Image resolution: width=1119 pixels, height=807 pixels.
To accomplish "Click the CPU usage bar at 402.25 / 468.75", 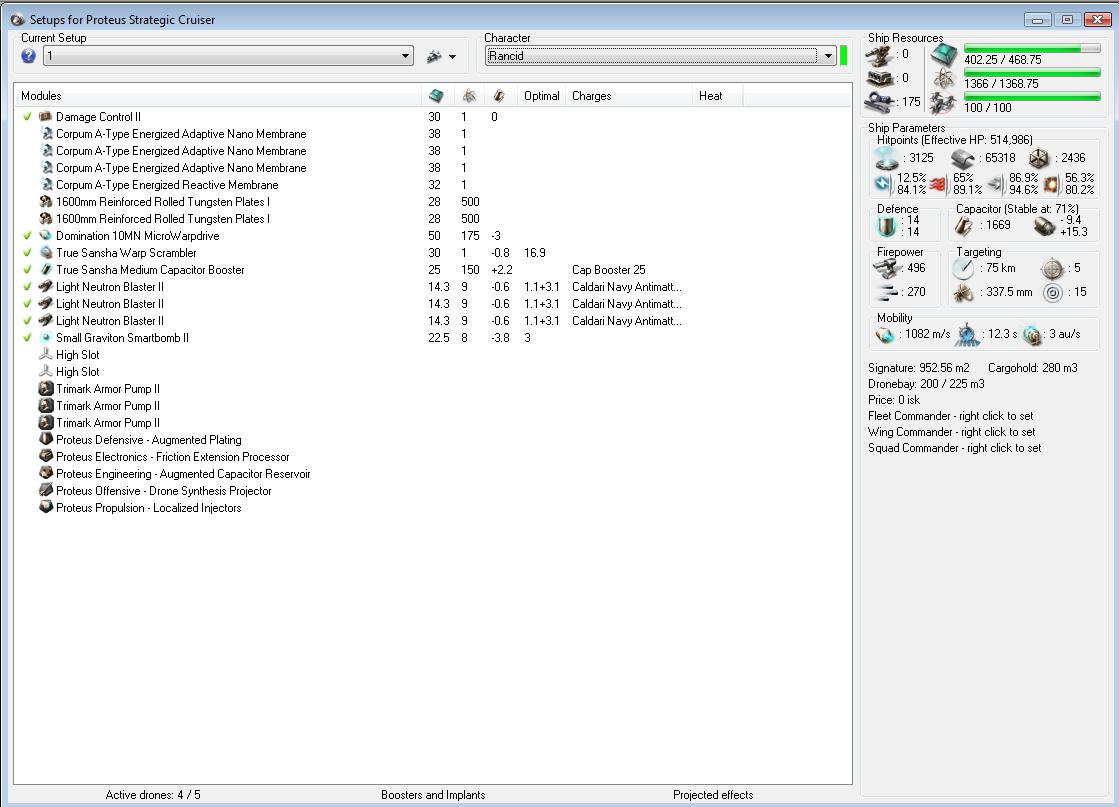I will (1032, 48).
